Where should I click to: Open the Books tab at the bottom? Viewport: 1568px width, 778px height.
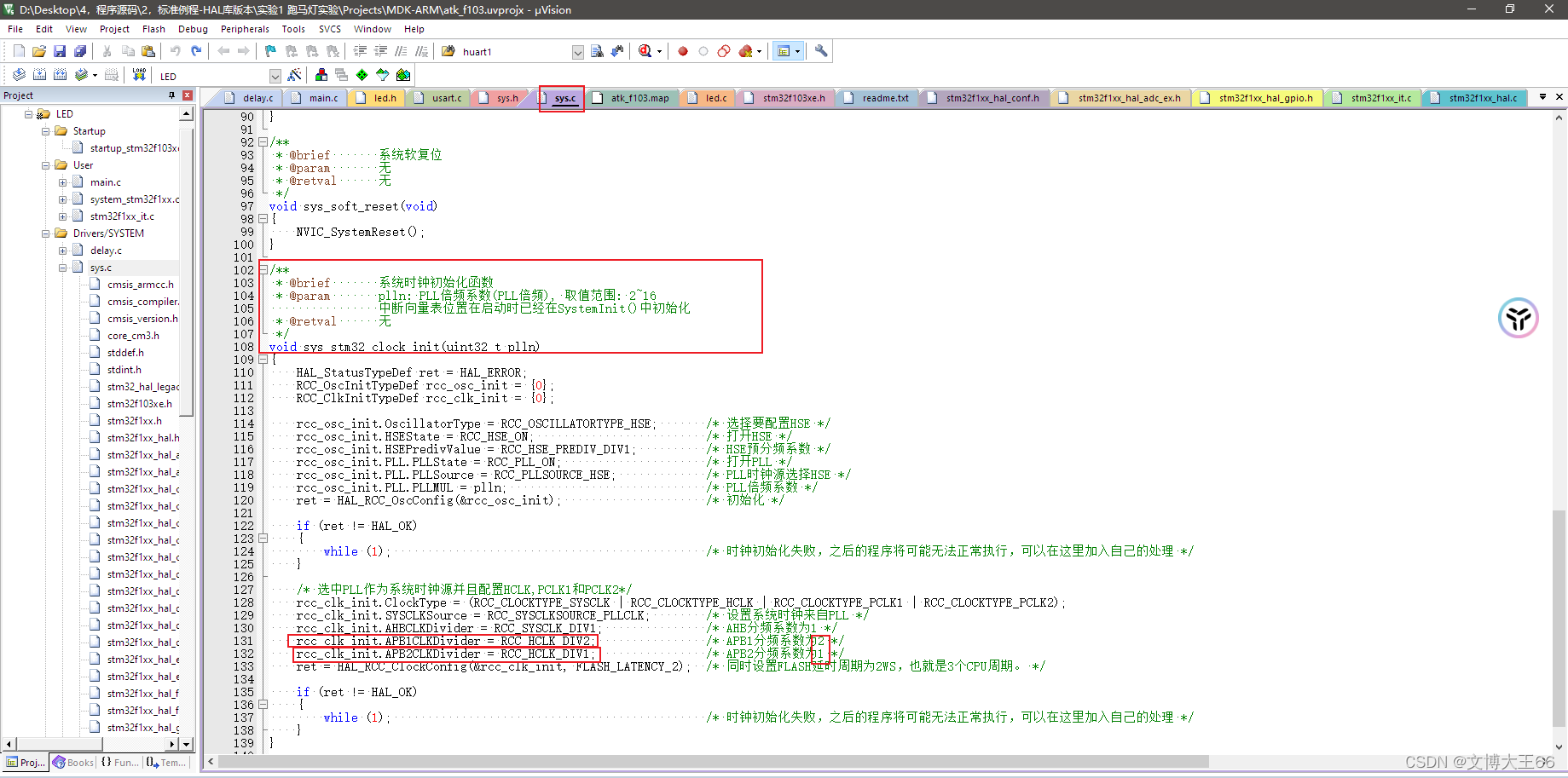(73, 763)
